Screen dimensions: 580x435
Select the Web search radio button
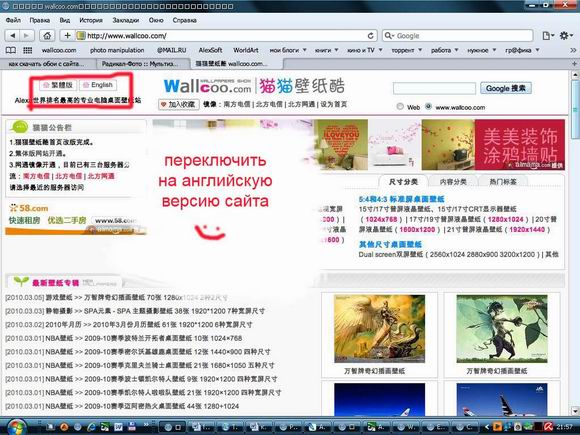coord(400,107)
